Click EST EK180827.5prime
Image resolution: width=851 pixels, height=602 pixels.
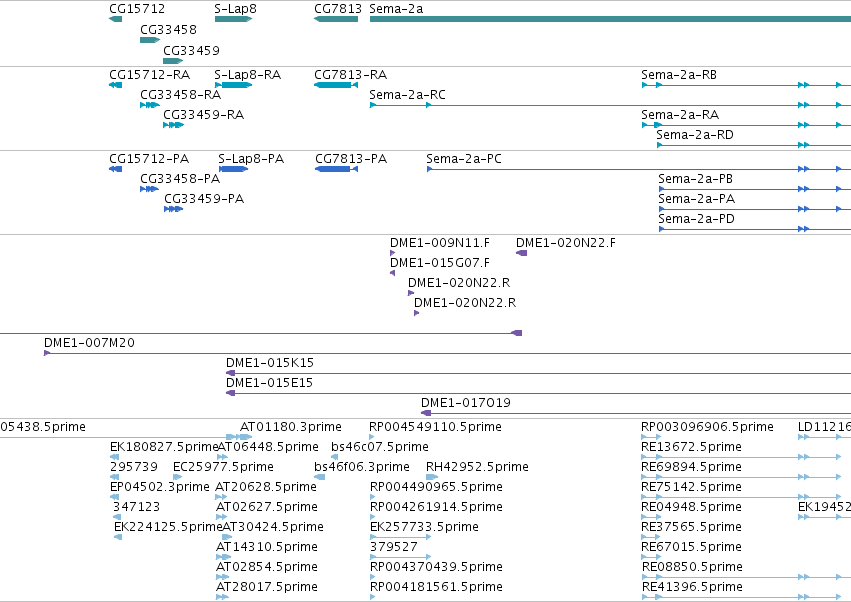[114, 457]
